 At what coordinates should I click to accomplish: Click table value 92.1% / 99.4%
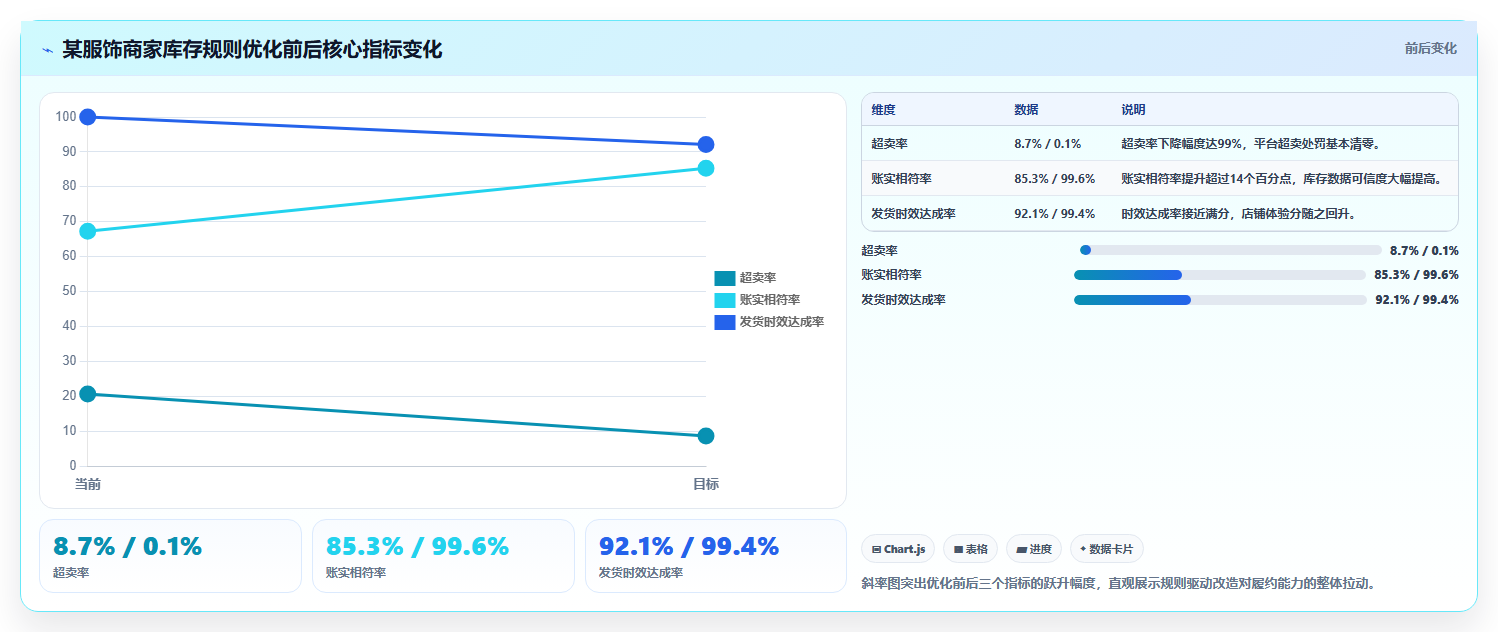point(1055,214)
